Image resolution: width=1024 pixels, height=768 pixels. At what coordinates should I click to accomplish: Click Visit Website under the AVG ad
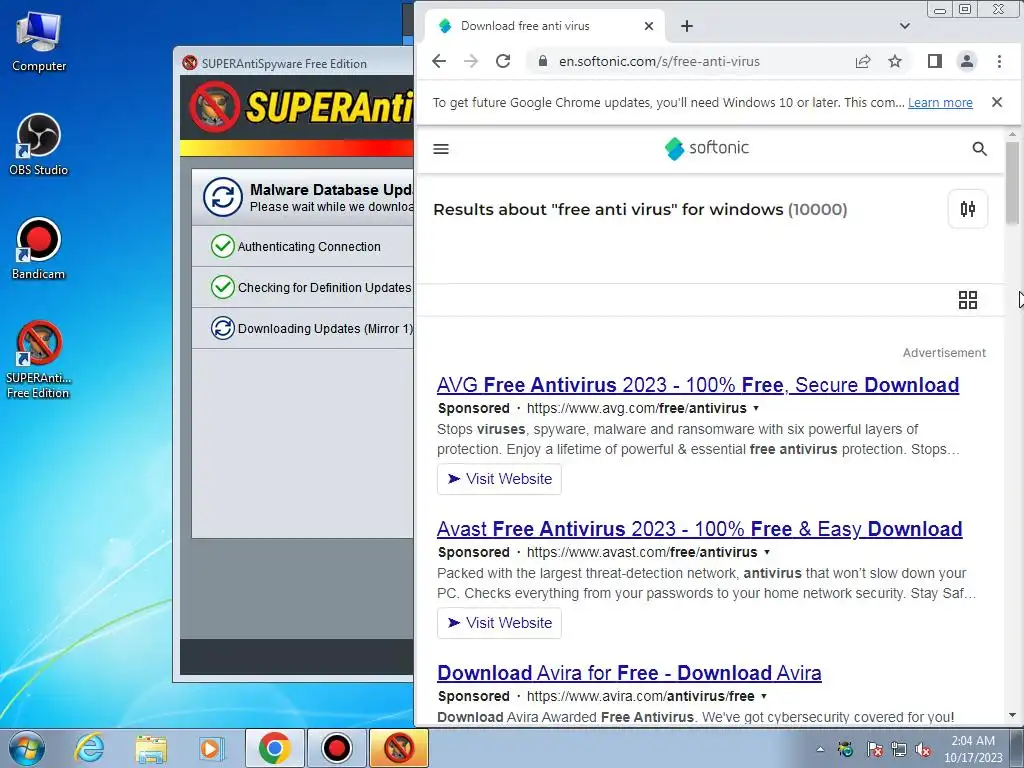tap(499, 479)
